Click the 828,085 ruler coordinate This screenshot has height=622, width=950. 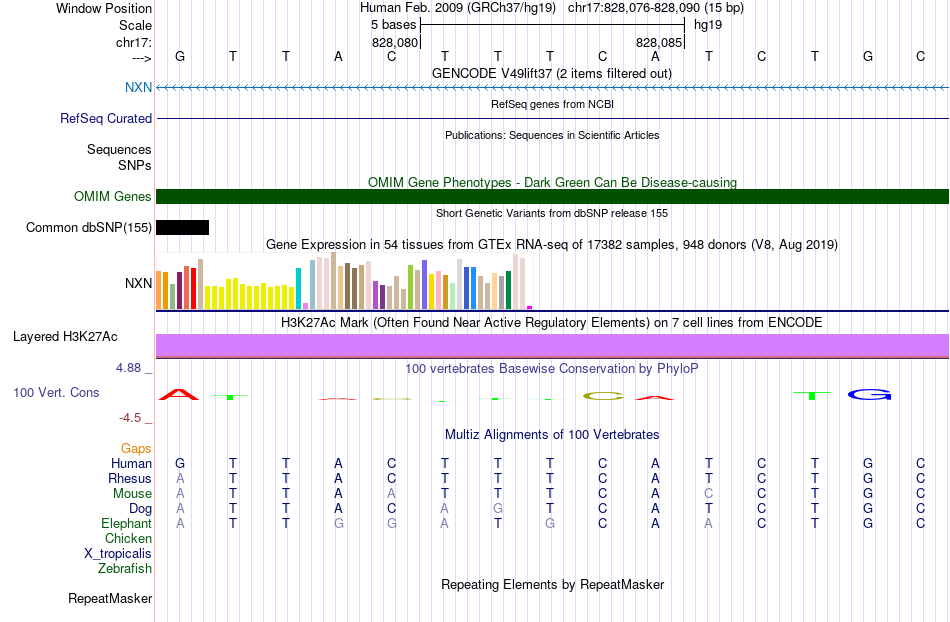coord(659,42)
